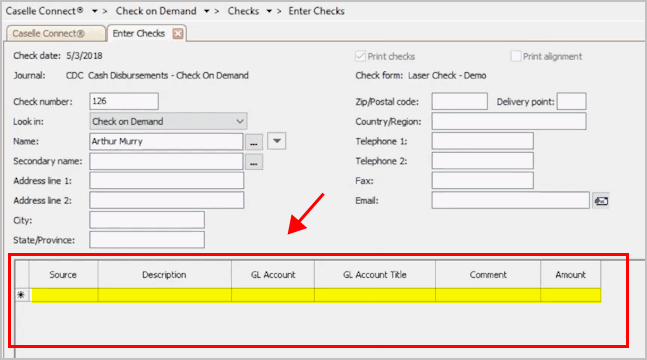The height and width of the screenshot is (360, 647).
Task: Click the Source column header
Action: click(x=63, y=275)
